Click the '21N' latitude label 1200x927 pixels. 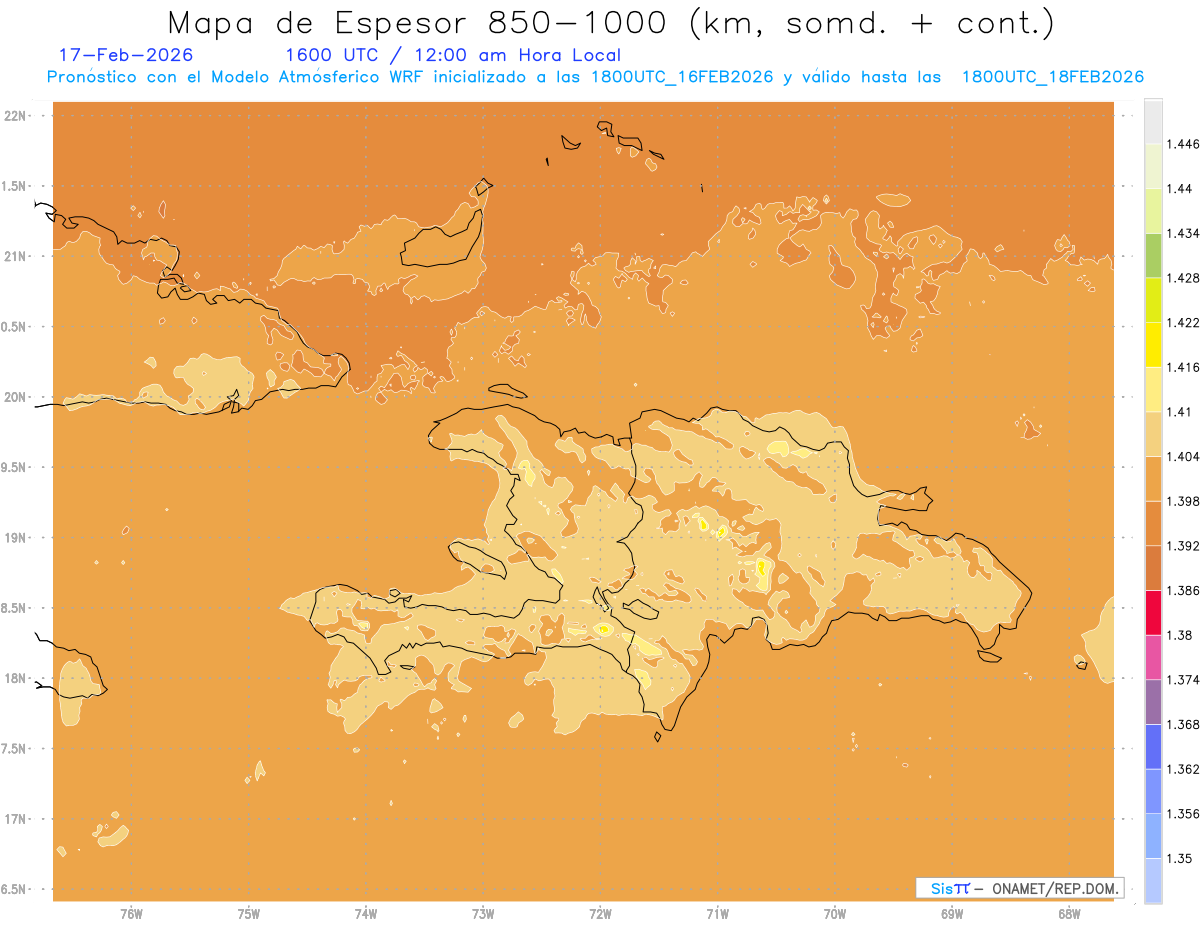pos(16,256)
